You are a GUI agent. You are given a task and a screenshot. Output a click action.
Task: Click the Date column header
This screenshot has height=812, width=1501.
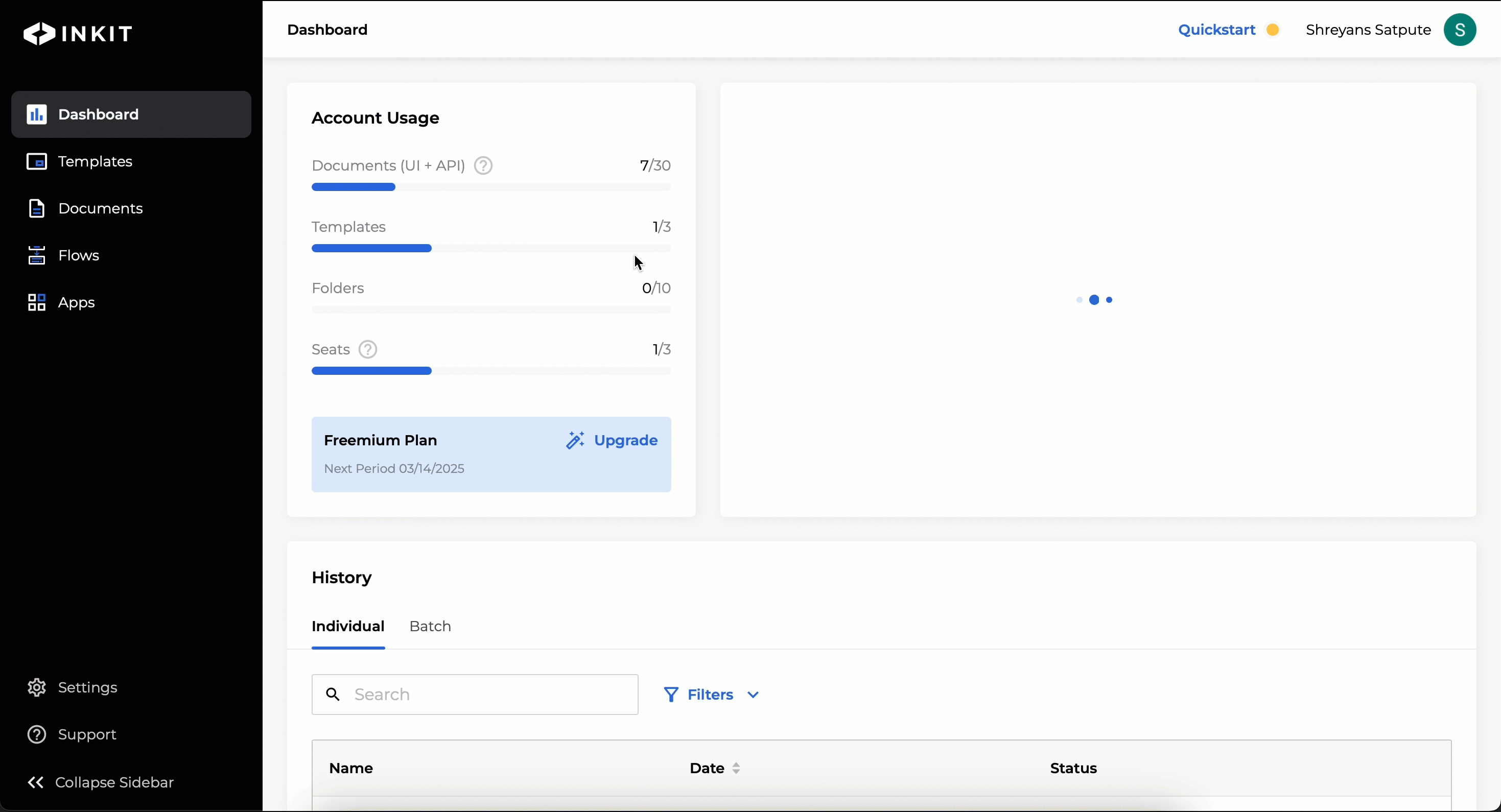click(x=707, y=769)
